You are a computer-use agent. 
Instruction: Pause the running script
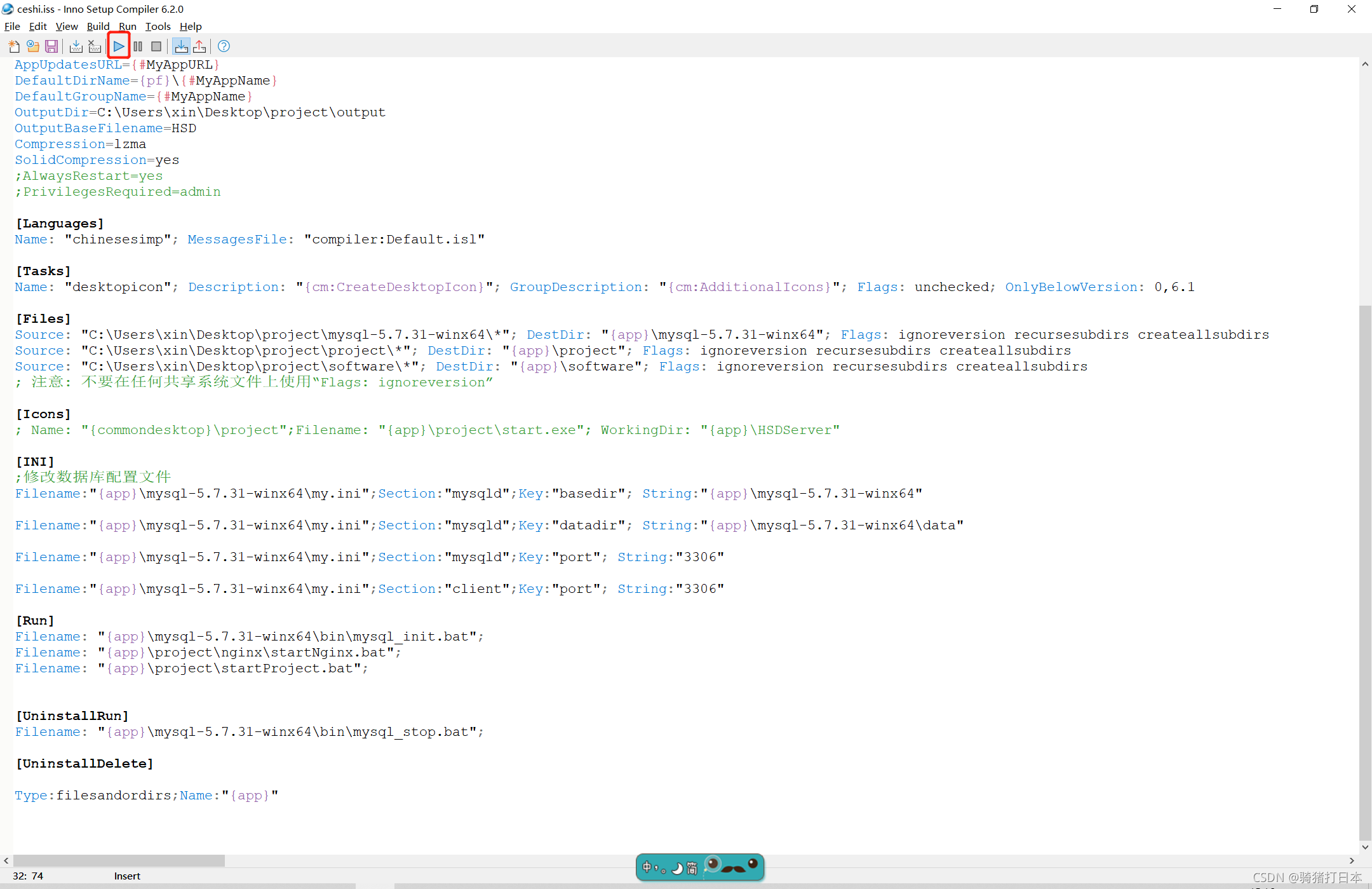tap(138, 46)
